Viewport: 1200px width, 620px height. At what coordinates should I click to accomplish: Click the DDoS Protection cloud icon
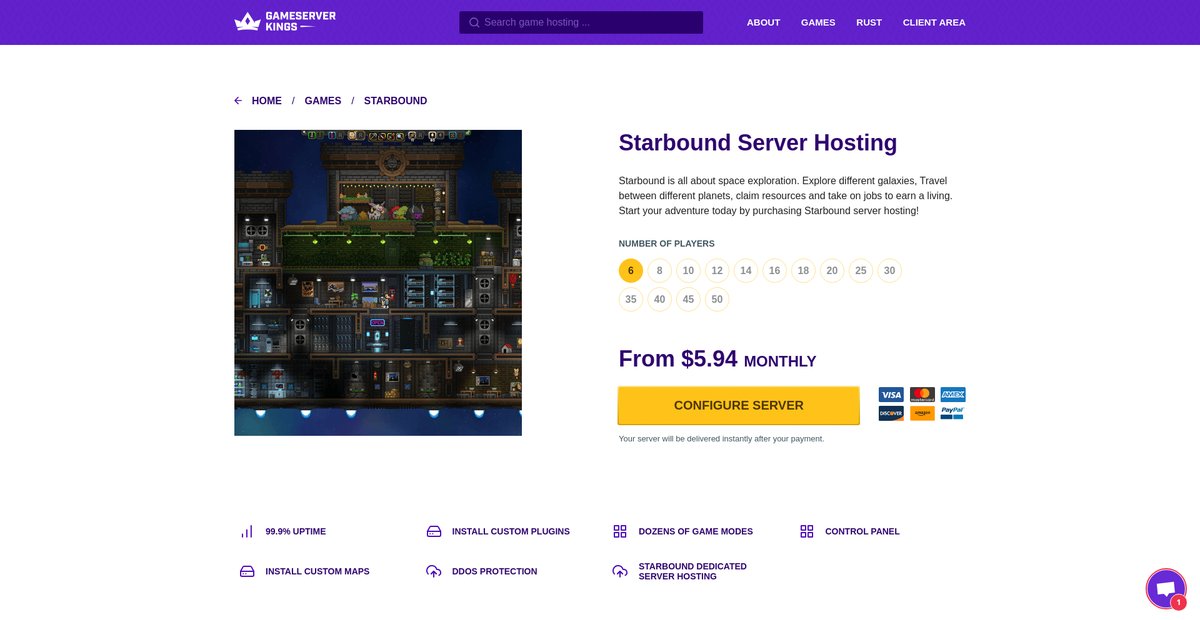coord(434,571)
